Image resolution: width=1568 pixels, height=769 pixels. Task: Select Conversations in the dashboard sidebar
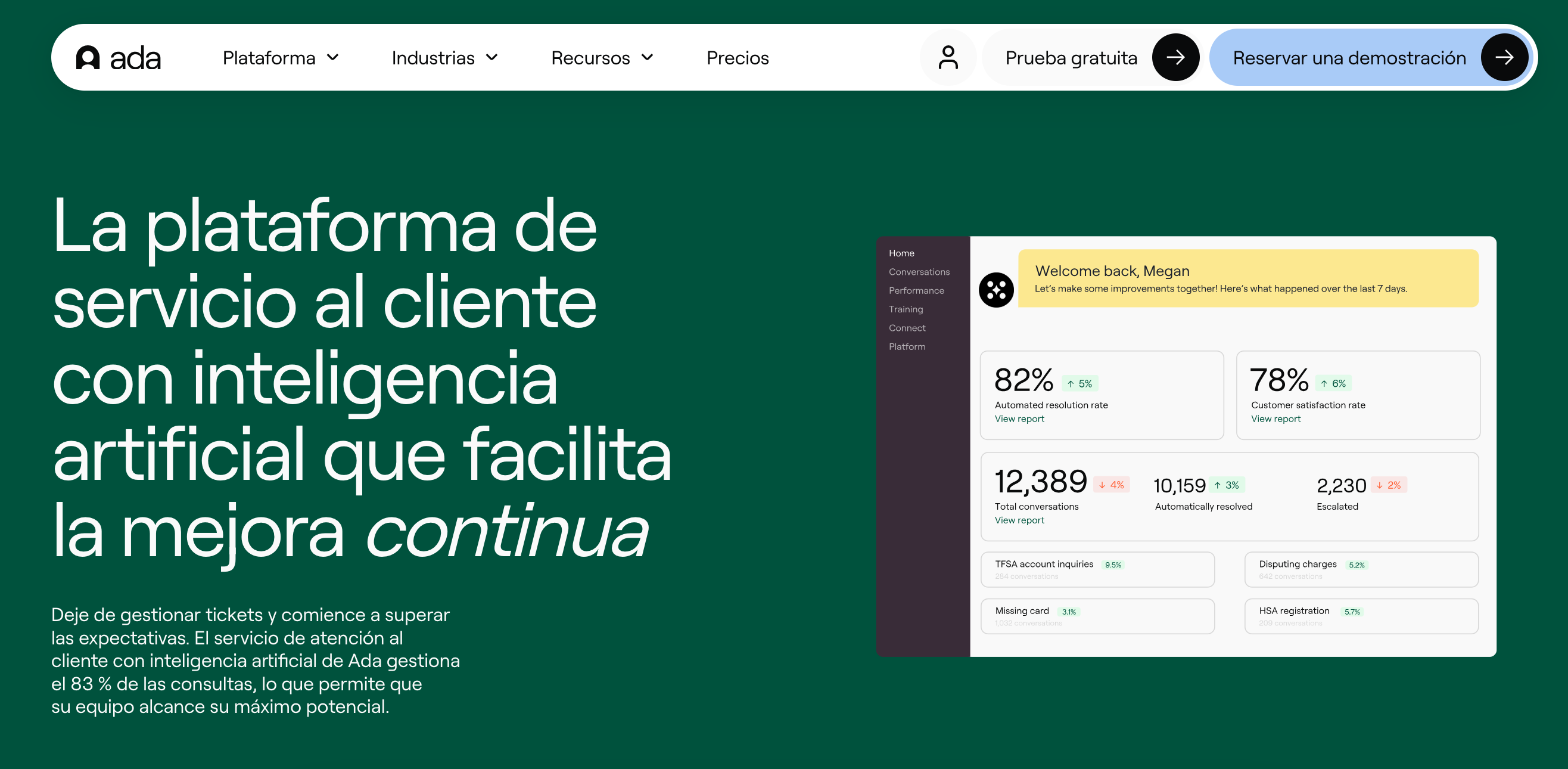pyautogui.click(x=919, y=272)
